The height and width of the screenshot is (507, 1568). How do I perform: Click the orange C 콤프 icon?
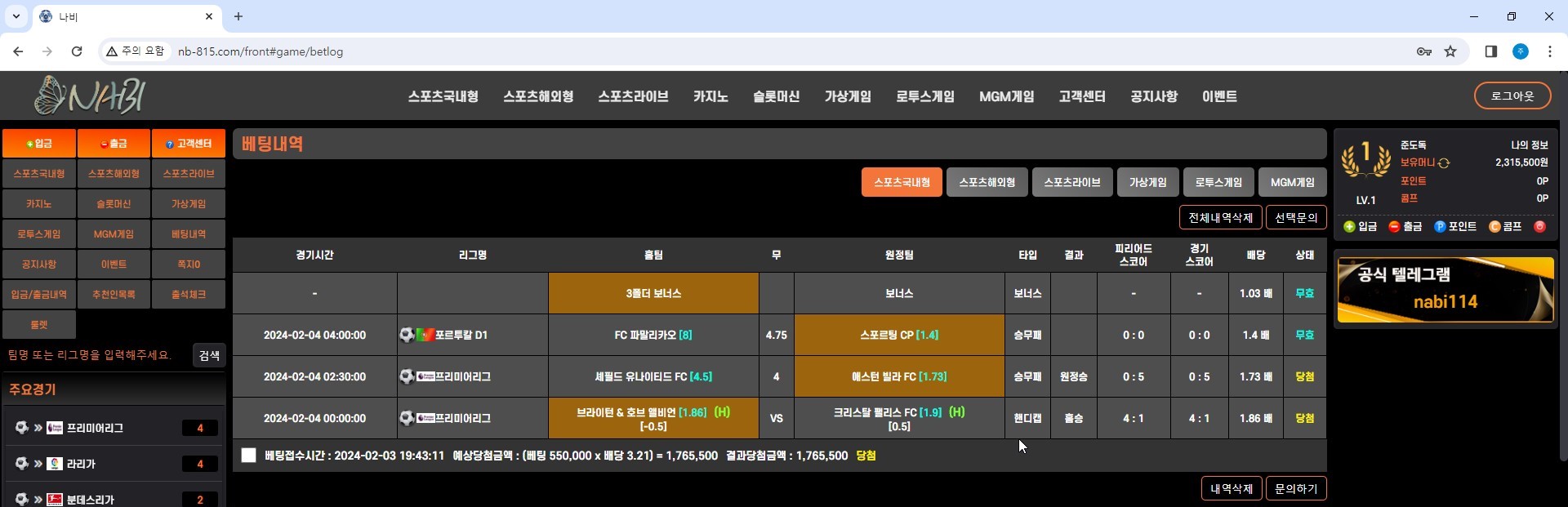tap(1494, 226)
